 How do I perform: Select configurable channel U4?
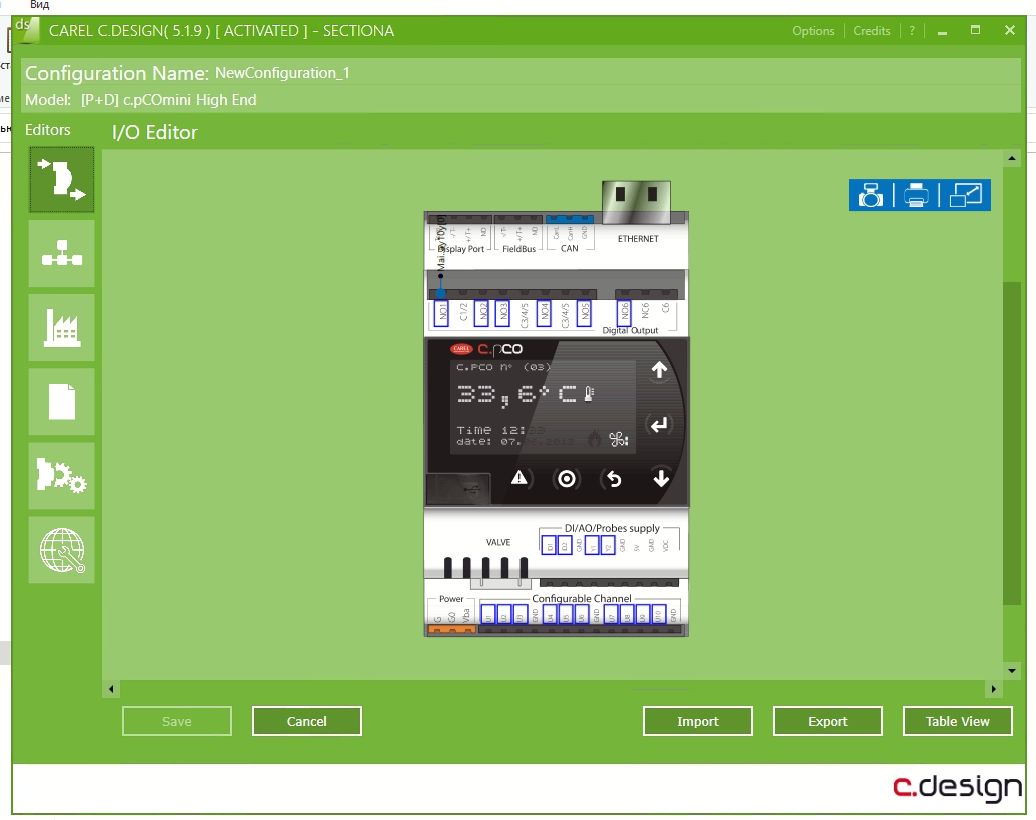[x=550, y=614]
